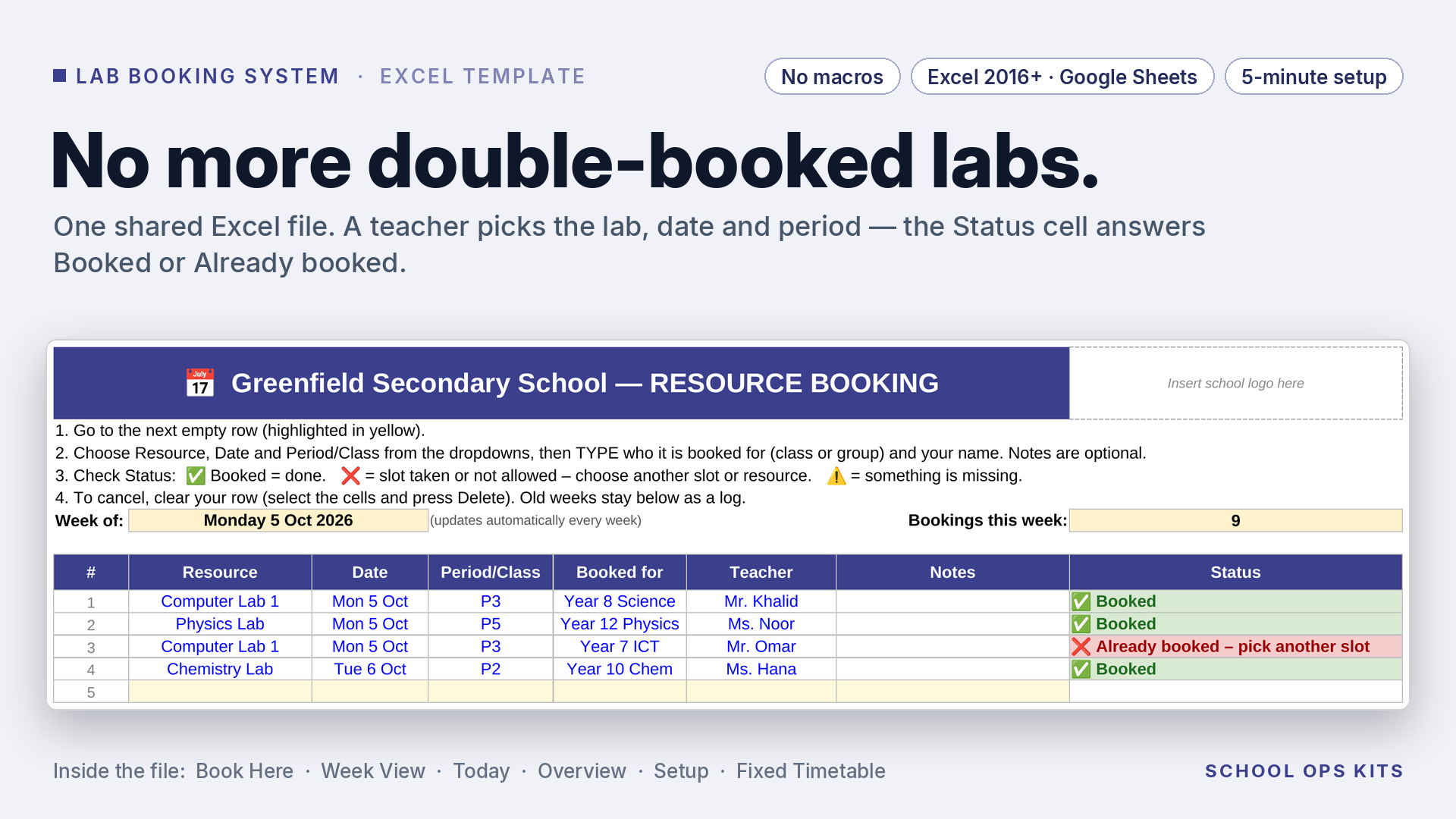Image resolution: width=1456 pixels, height=819 pixels.
Task: Open the empty Period/Class cell in row 5
Action: coord(491,692)
